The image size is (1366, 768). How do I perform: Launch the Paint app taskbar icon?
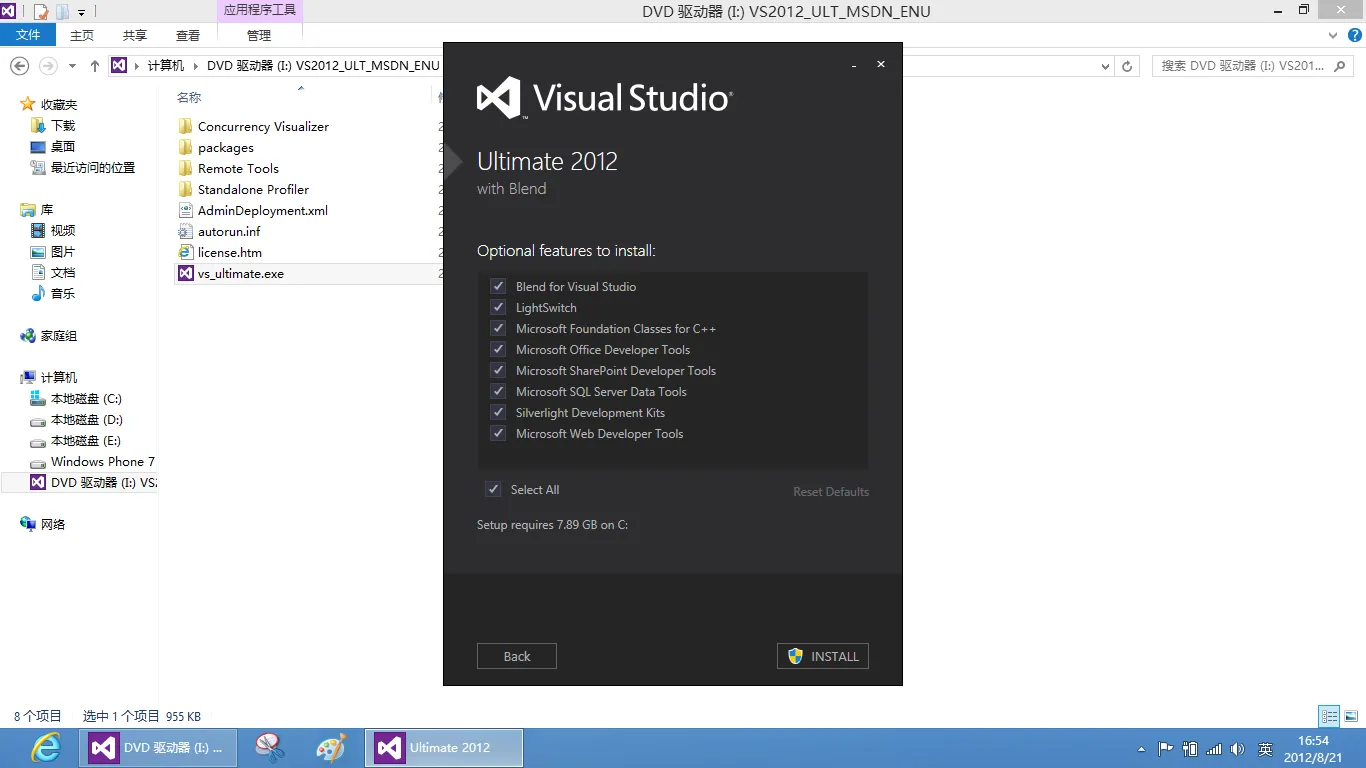pos(331,748)
